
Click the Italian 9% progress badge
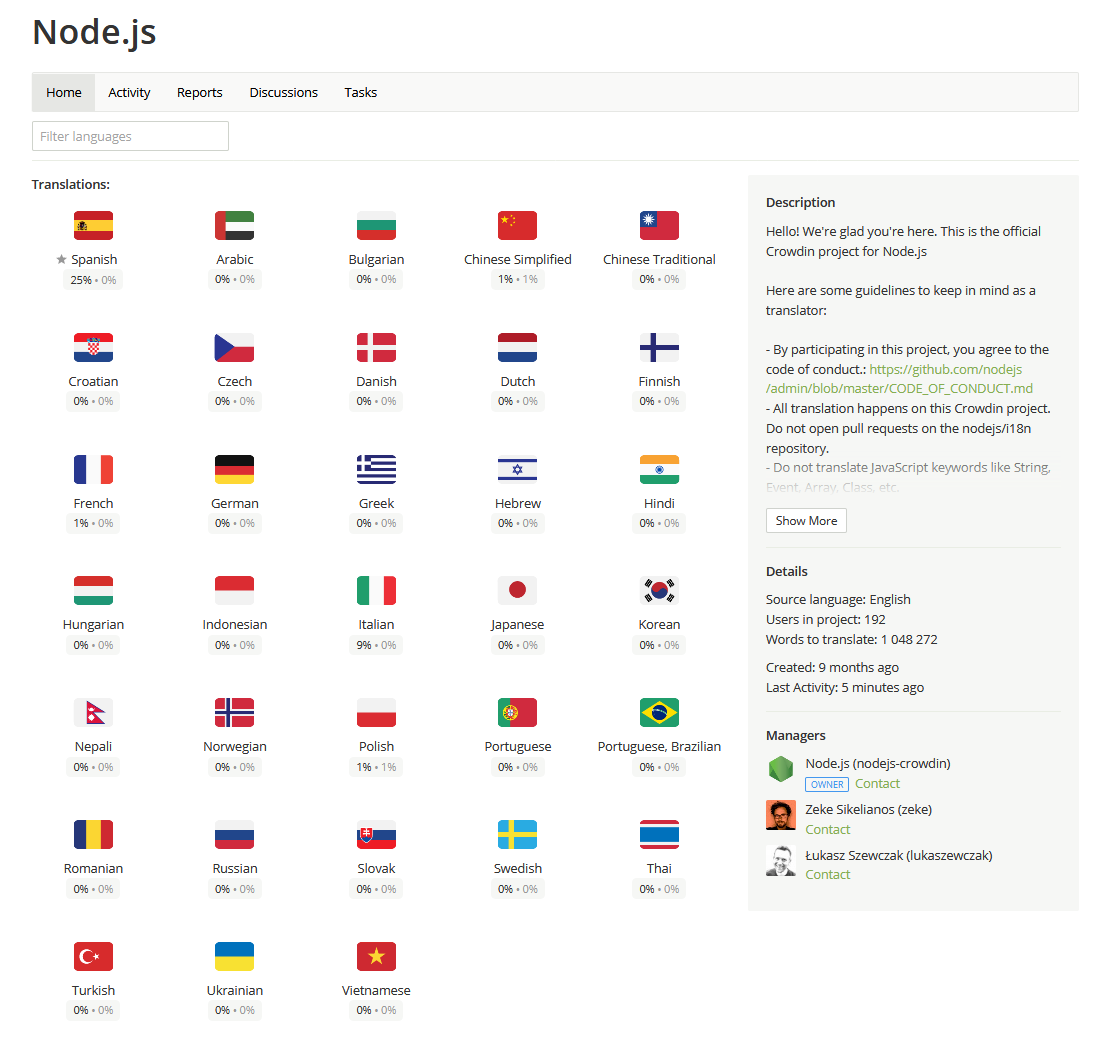pos(377,645)
